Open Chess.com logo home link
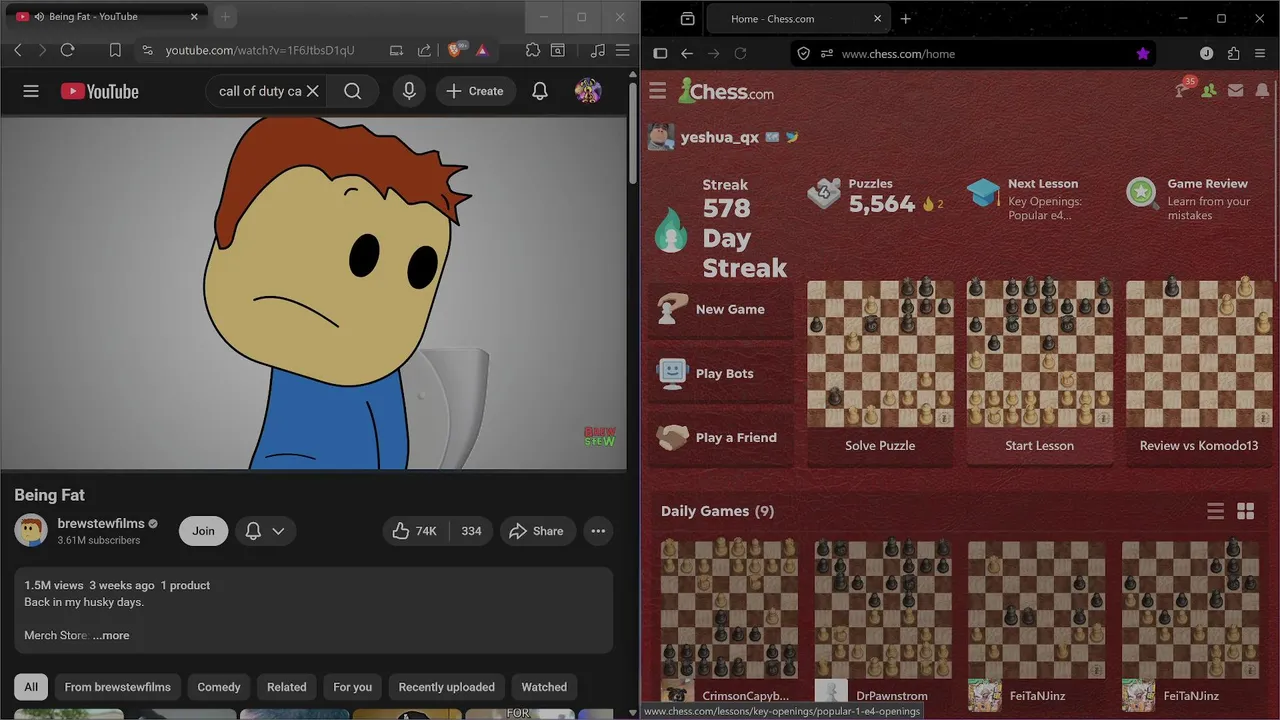The image size is (1280, 720). pyautogui.click(x=726, y=92)
